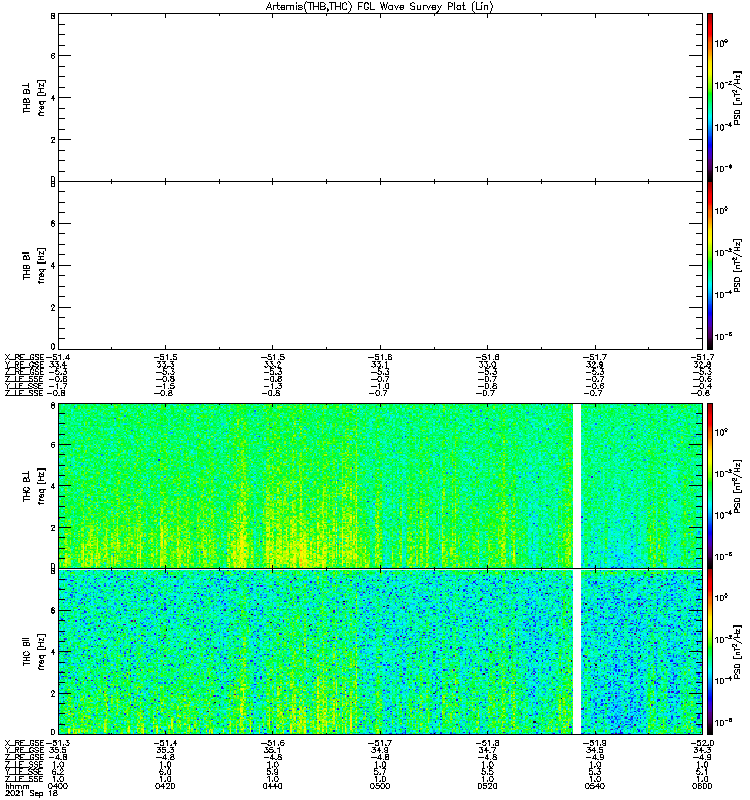
Task: Click the 6 Hz tick label on THB B⊥ axis
Action: coord(53,56)
